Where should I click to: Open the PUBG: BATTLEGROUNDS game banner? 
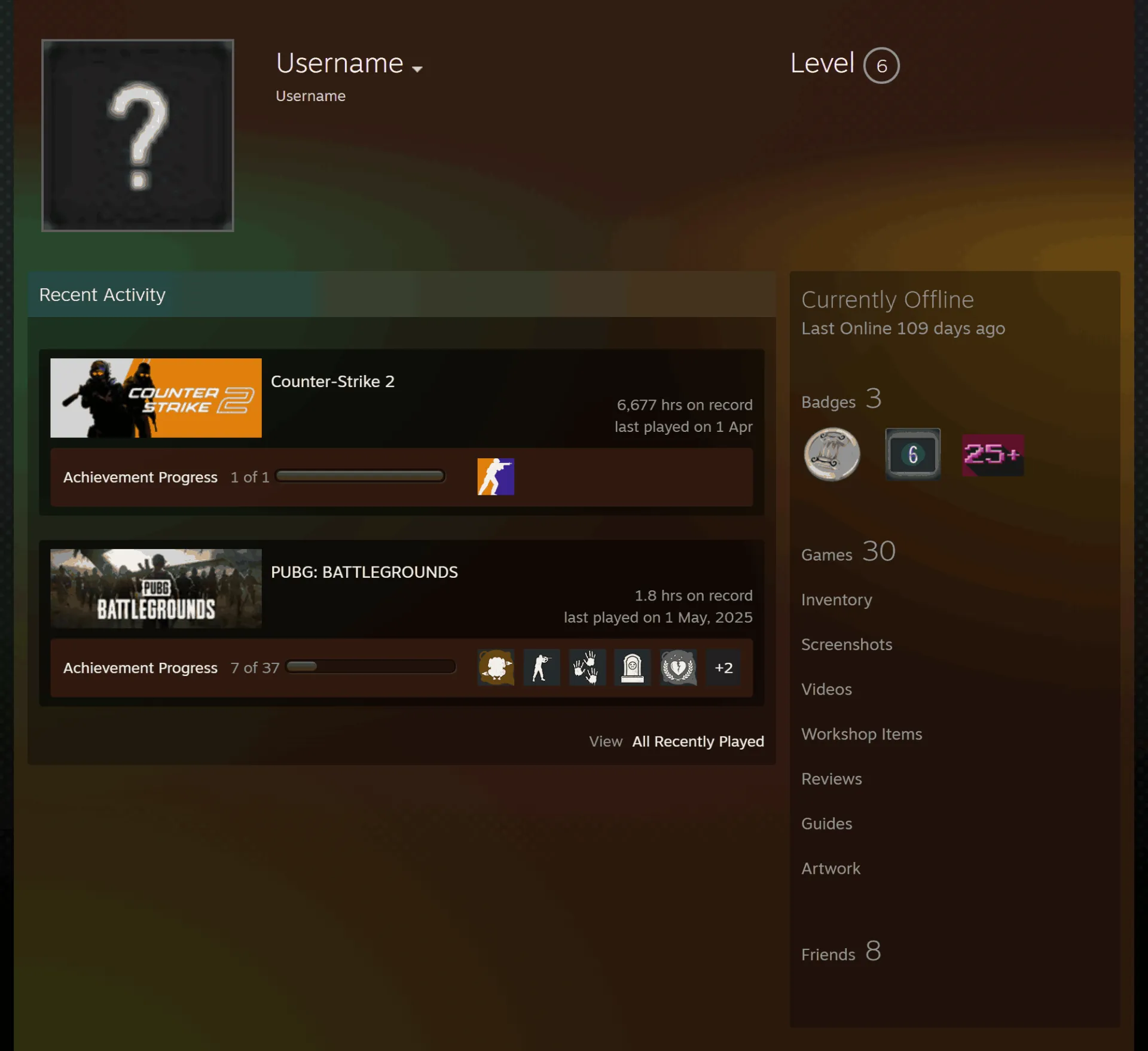pos(156,589)
